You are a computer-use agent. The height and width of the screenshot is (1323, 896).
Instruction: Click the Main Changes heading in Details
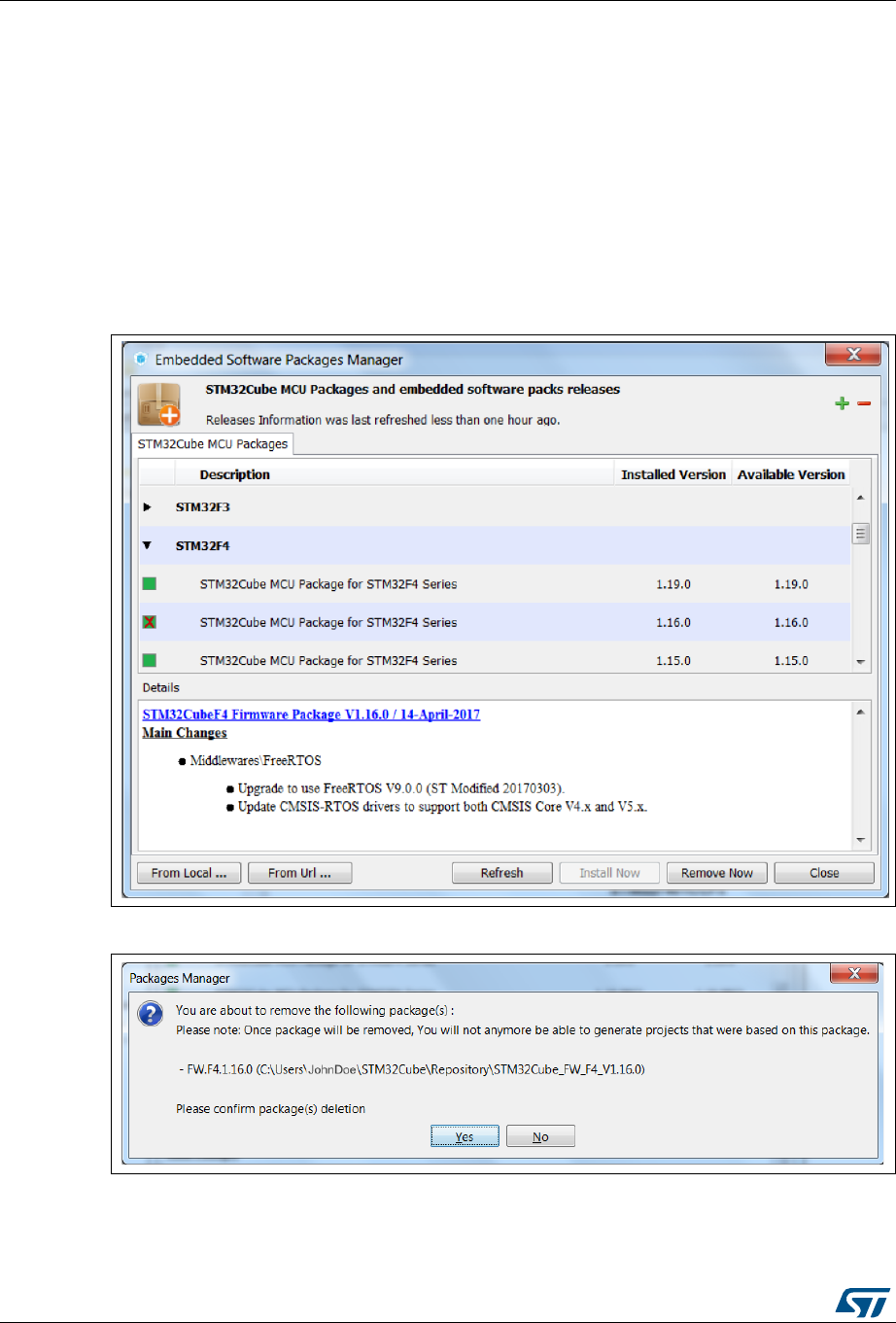pos(185,733)
